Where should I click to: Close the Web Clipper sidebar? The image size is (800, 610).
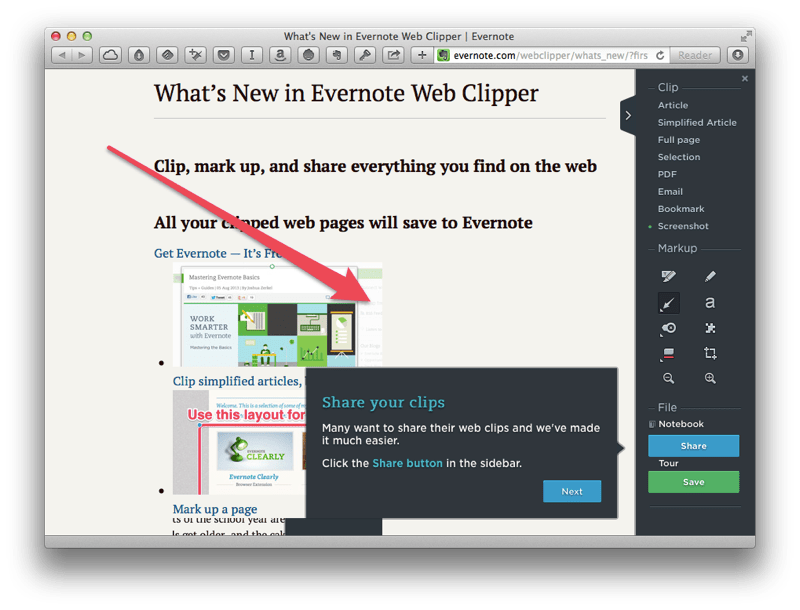pyautogui.click(x=745, y=79)
